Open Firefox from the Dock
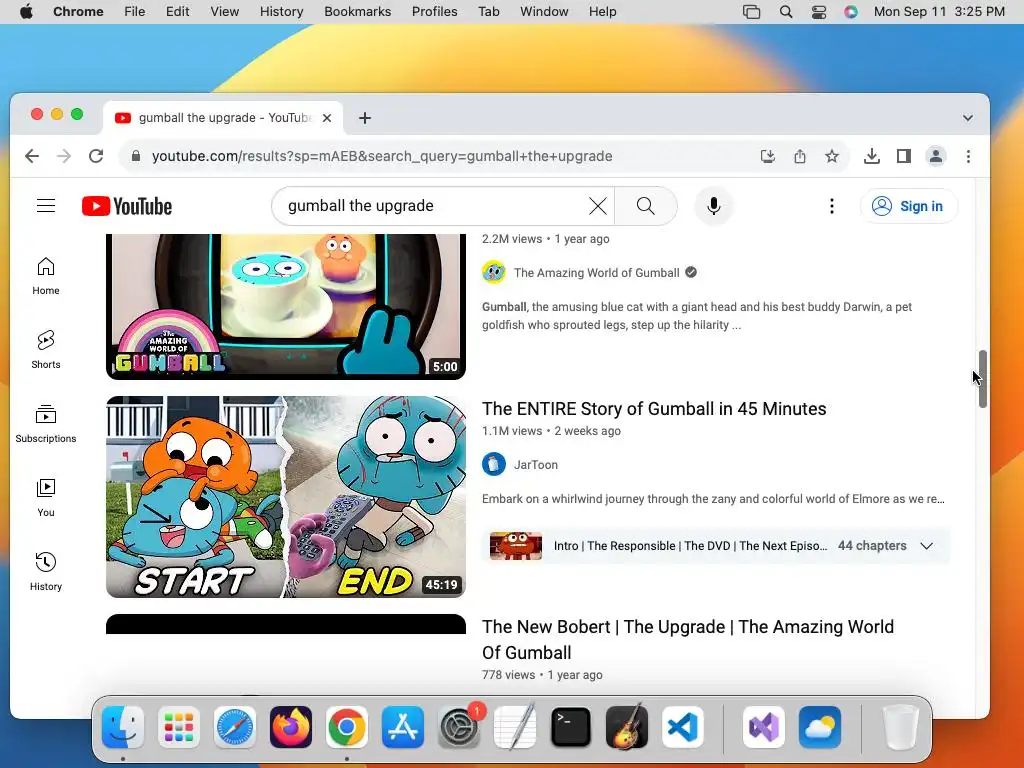Image resolution: width=1024 pixels, height=768 pixels. (x=291, y=727)
